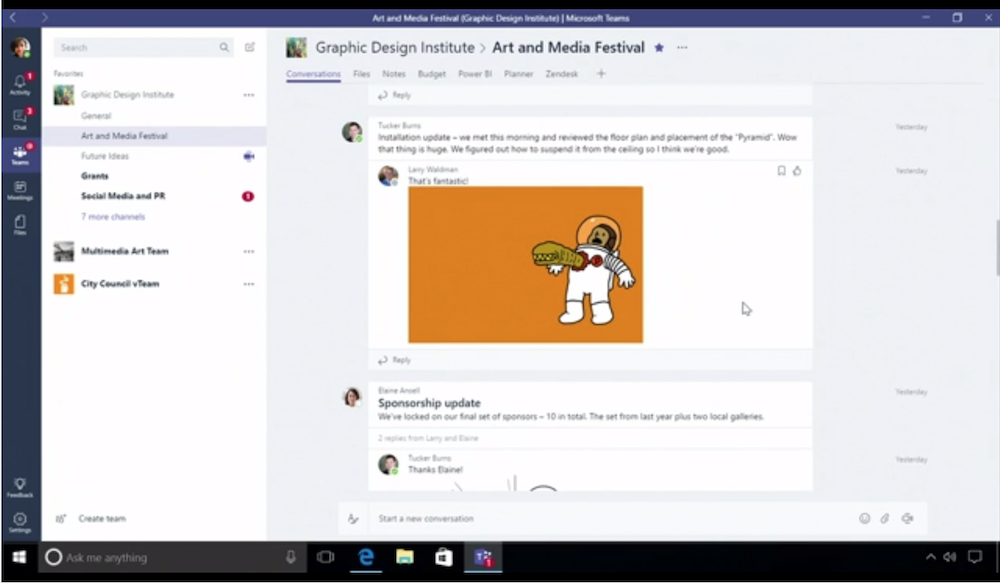Switch to the Planner tab
The height and width of the screenshot is (583, 1000).
click(x=518, y=74)
